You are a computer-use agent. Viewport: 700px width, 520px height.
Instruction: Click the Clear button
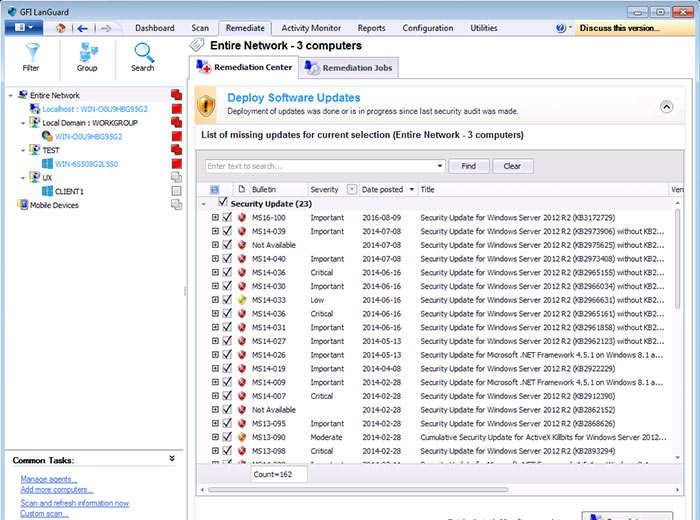point(512,166)
